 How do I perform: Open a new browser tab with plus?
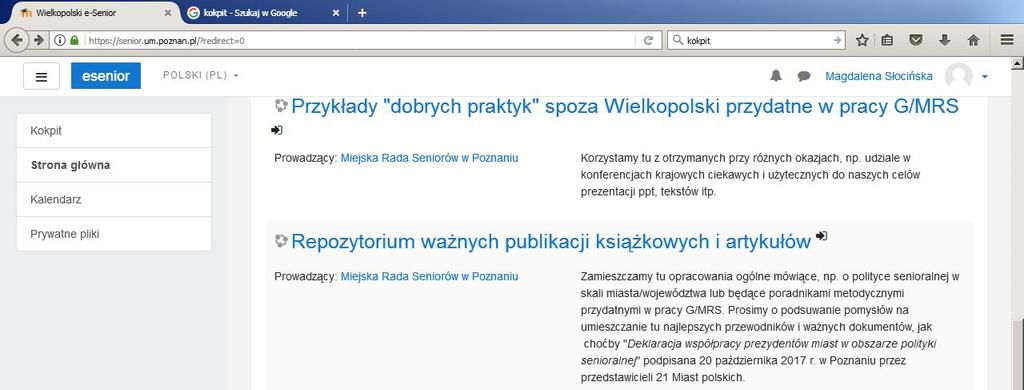tap(362, 12)
